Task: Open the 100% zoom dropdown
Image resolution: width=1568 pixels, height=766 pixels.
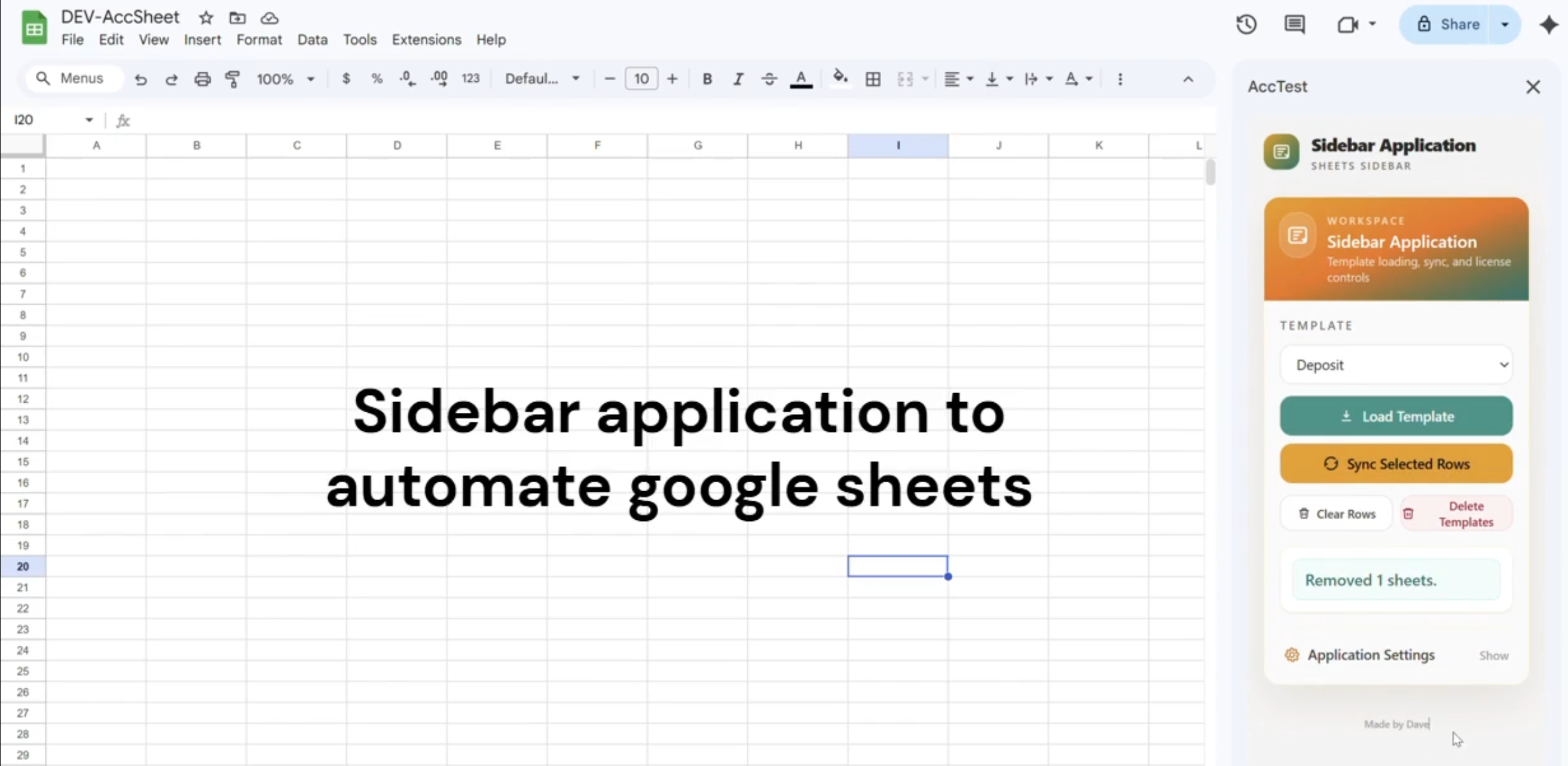Action: (x=285, y=79)
